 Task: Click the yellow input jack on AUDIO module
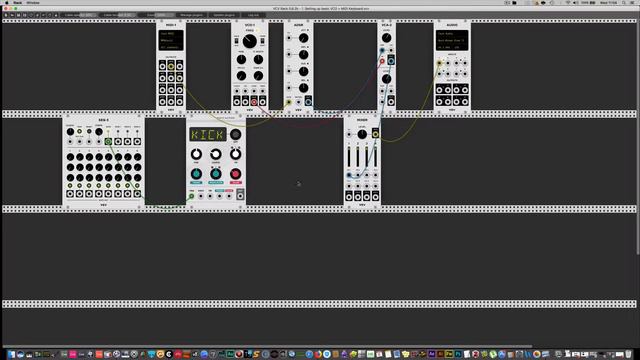pyautogui.click(x=439, y=63)
